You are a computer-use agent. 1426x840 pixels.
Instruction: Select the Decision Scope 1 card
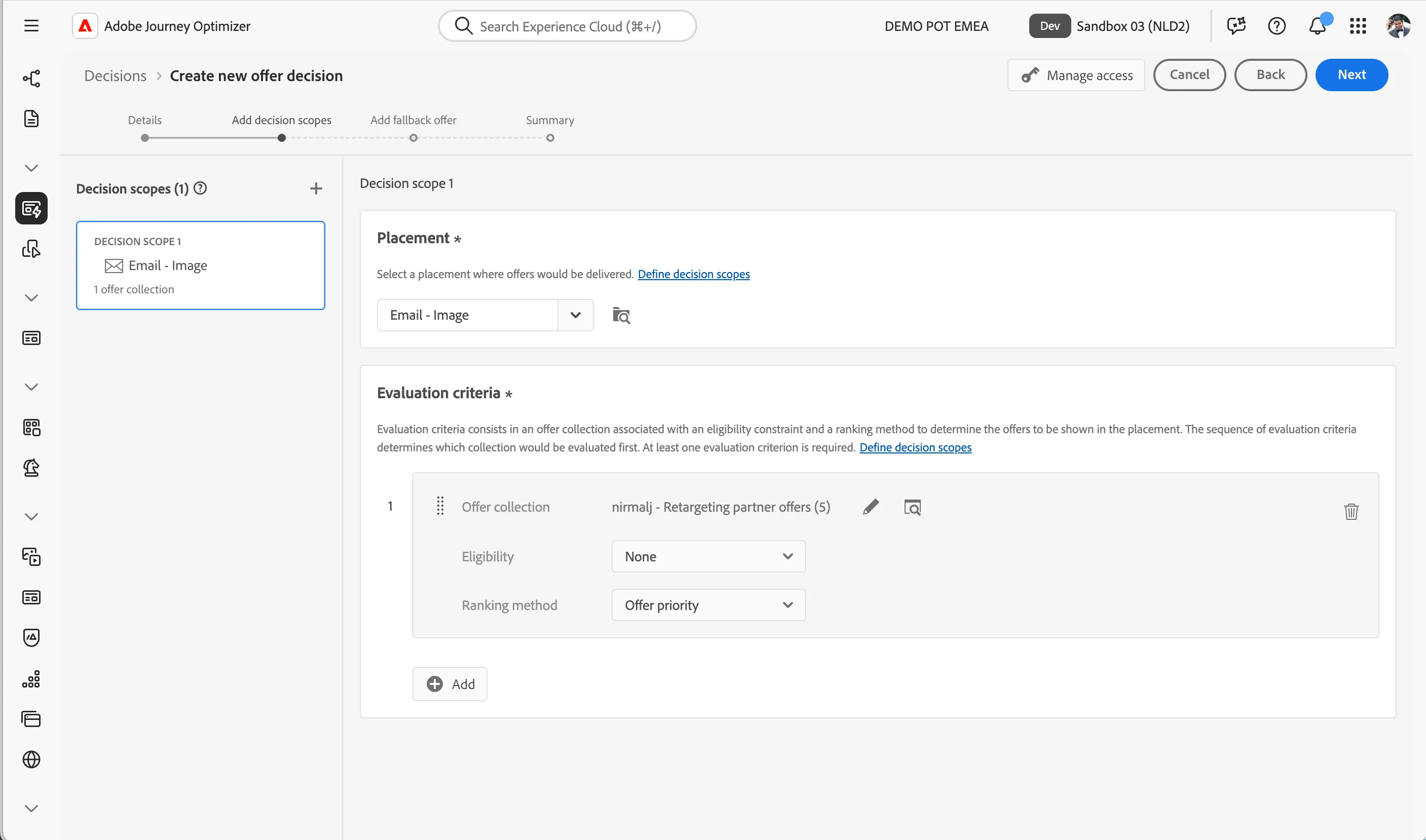pos(200,265)
